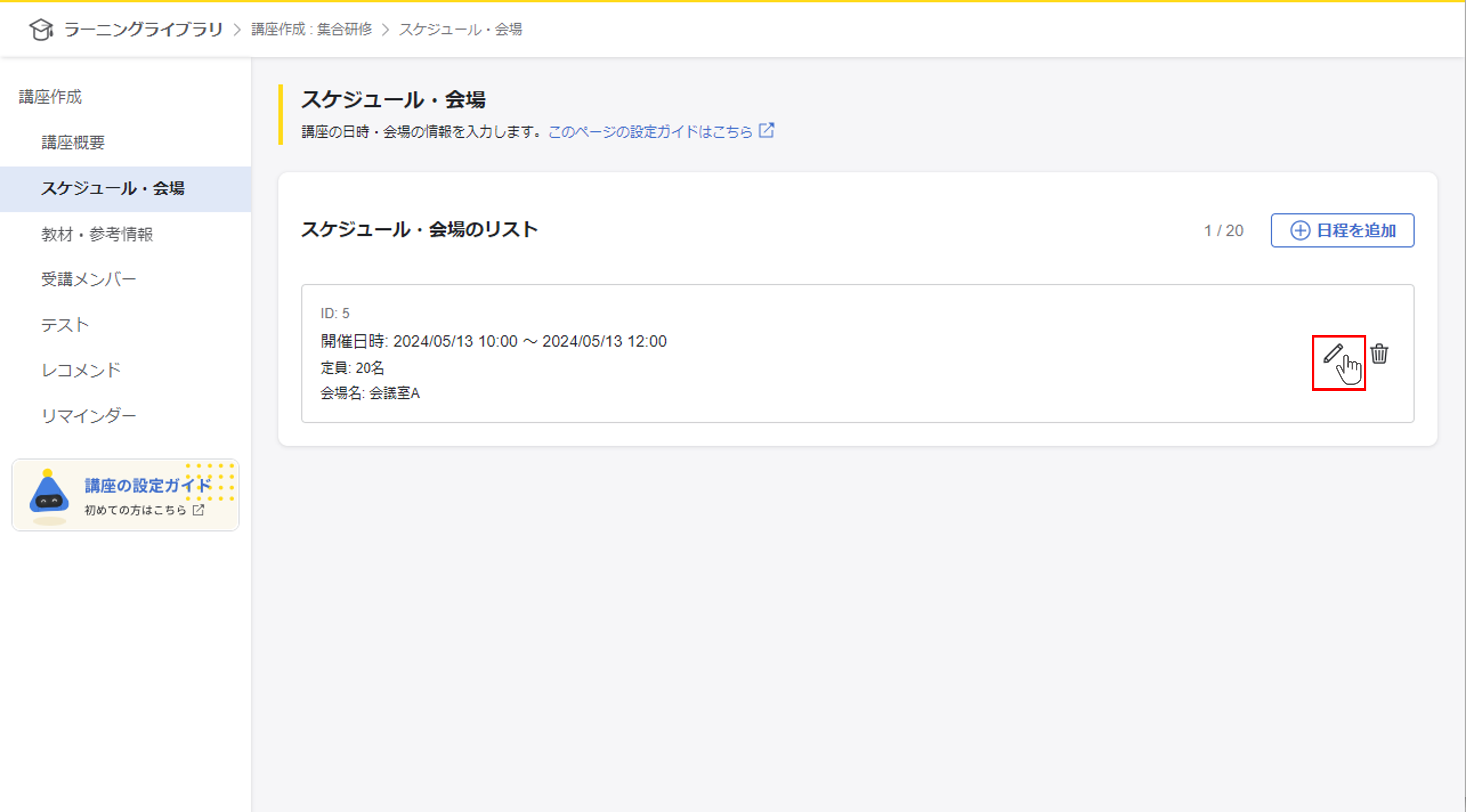Viewport: 1466px width, 812px height.
Task: Click the graduation cap logo icon
Action: [x=41, y=30]
